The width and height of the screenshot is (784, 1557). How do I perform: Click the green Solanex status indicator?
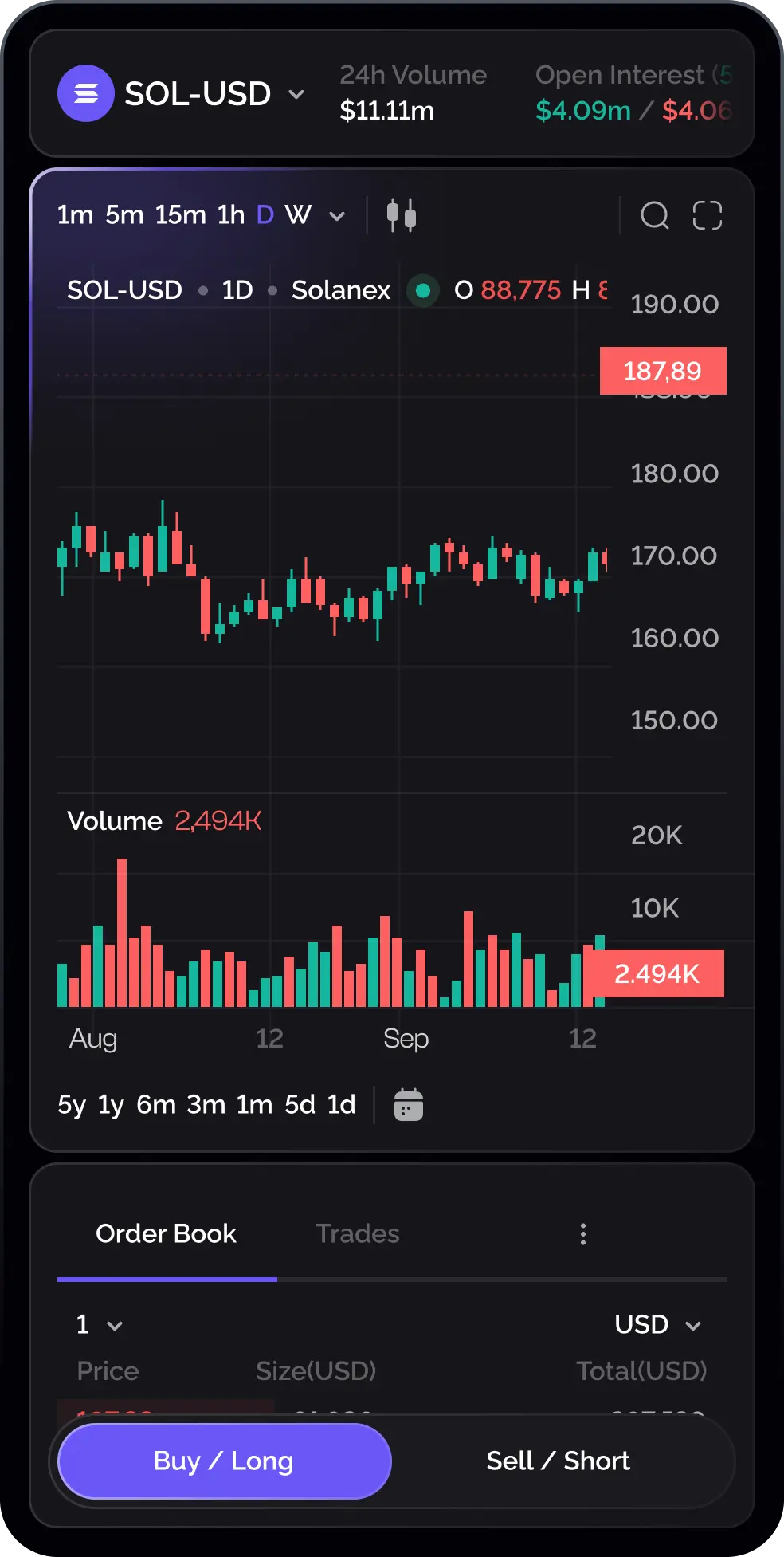(423, 290)
